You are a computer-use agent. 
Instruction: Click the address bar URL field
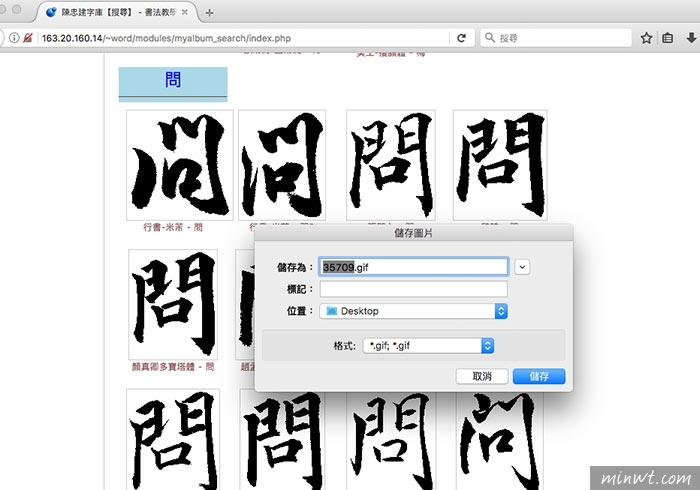click(243, 38)
